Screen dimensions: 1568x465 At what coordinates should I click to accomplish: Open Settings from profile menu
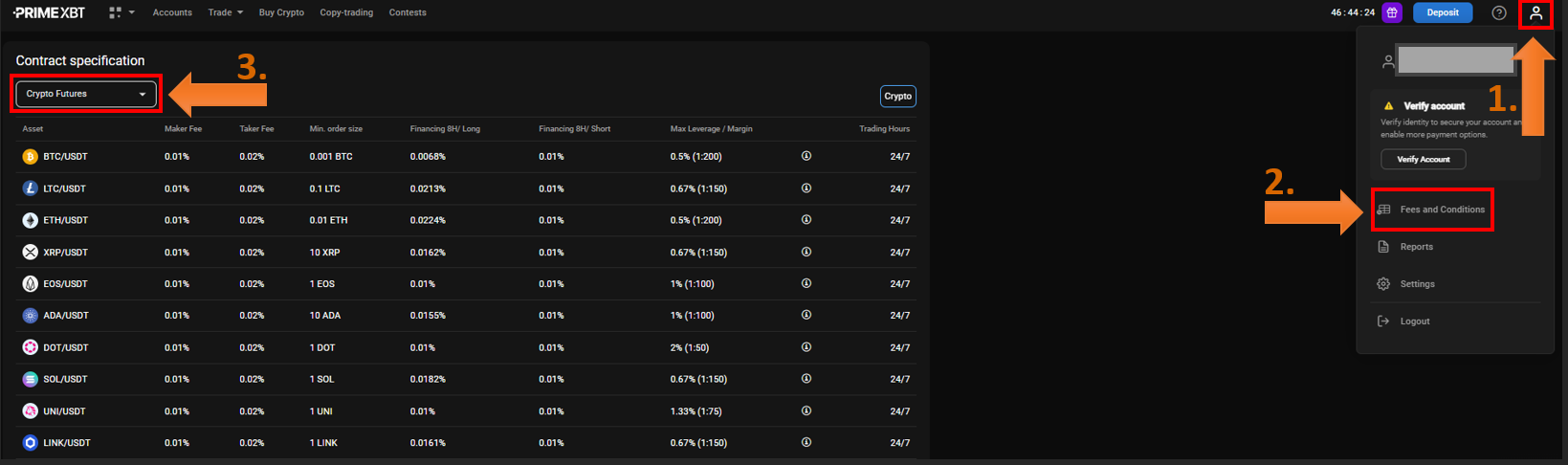(x=1417, y=284)
